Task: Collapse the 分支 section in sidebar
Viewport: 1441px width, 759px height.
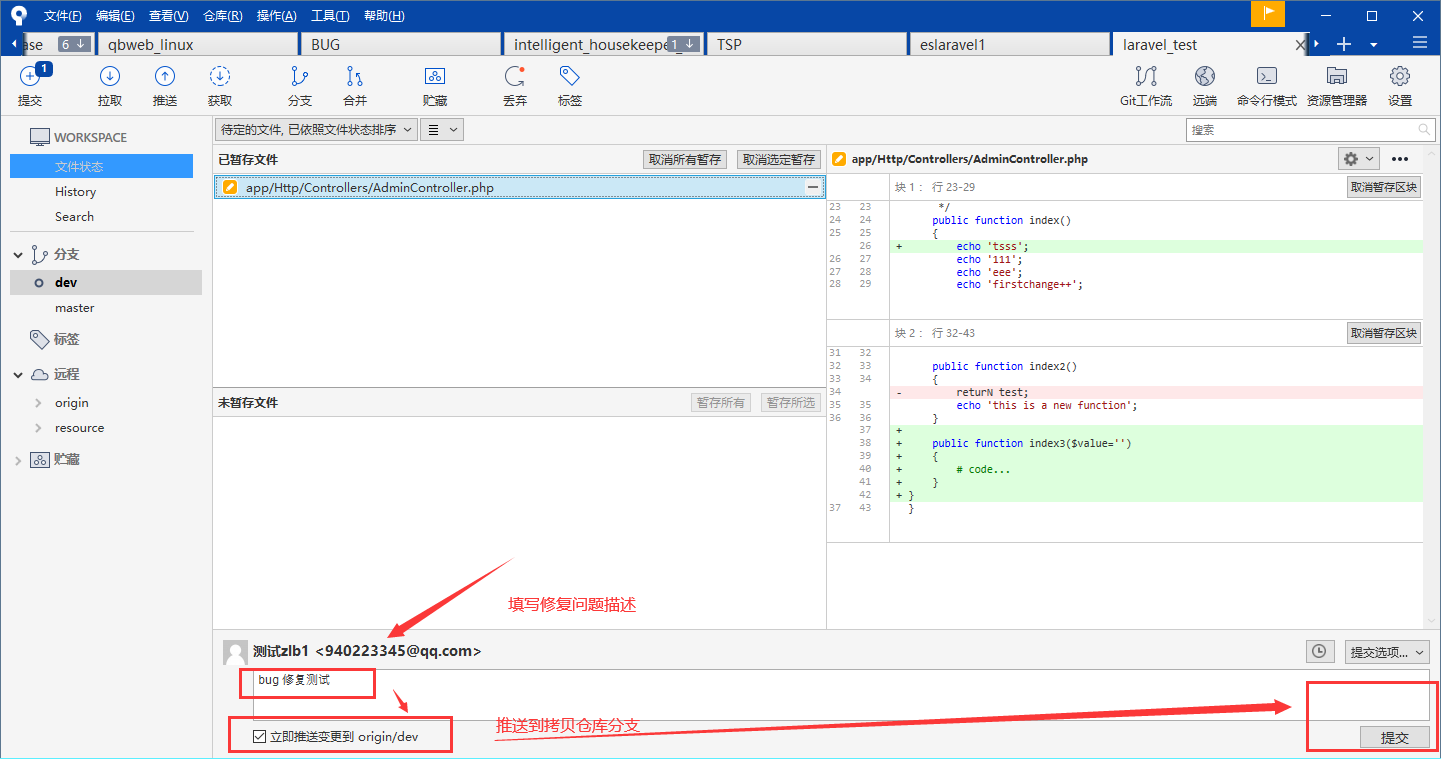Action: coord(18,255)
